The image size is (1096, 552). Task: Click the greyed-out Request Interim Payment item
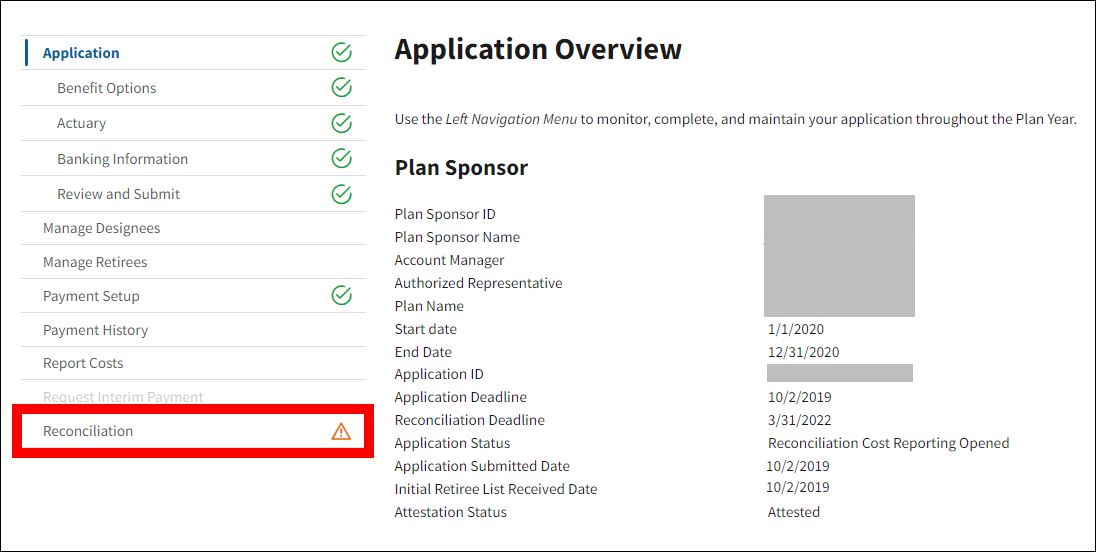[x=123, y=397]
